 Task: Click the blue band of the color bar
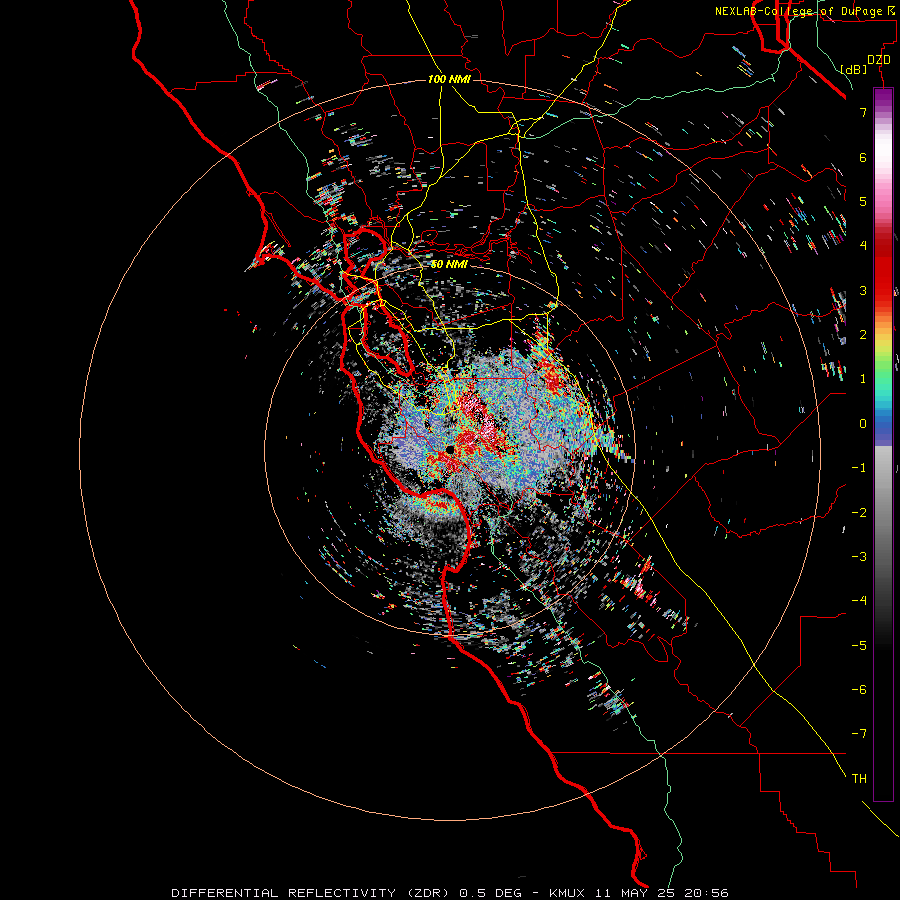883,424
